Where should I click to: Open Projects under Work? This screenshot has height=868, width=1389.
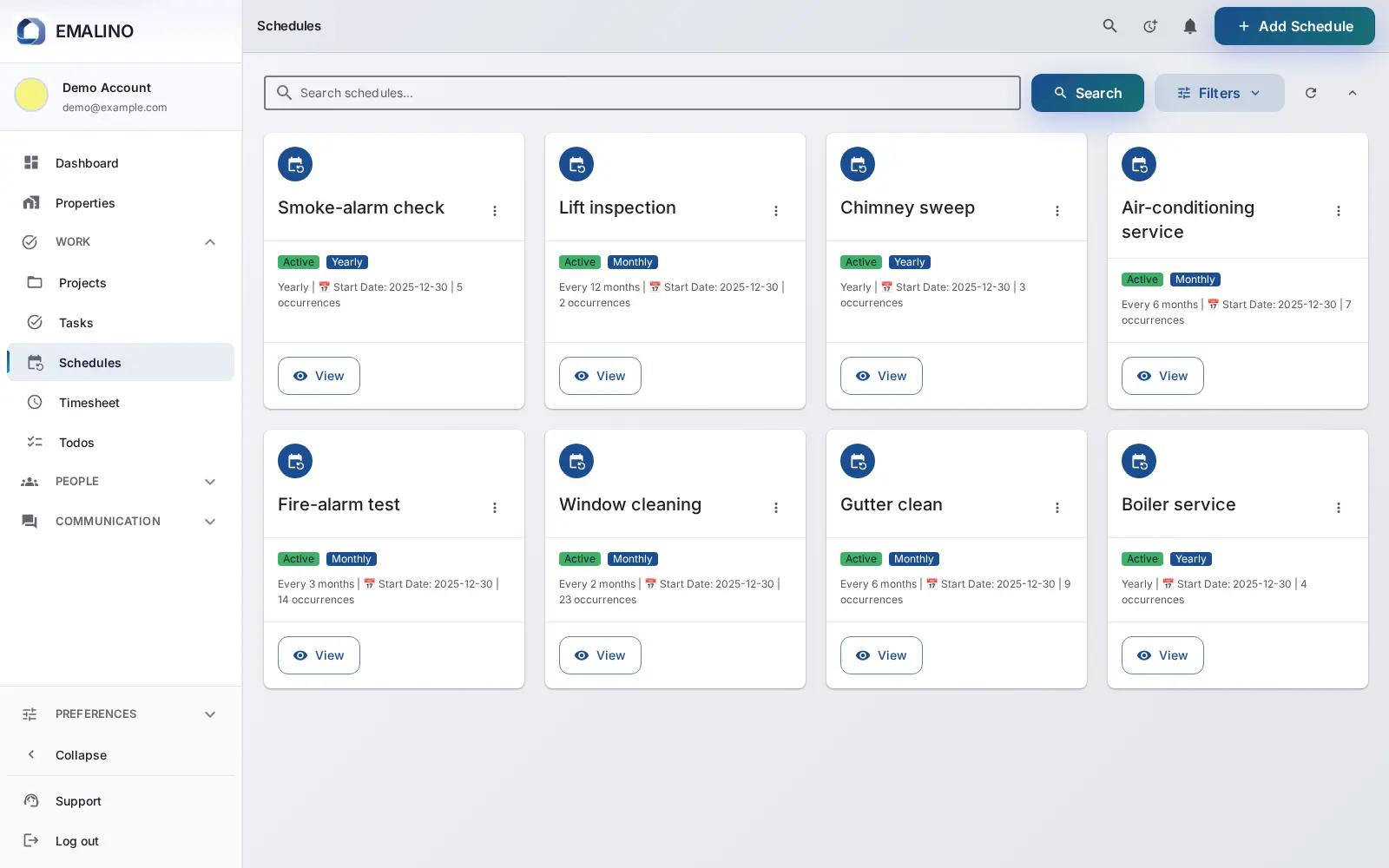tap(121, 283)
